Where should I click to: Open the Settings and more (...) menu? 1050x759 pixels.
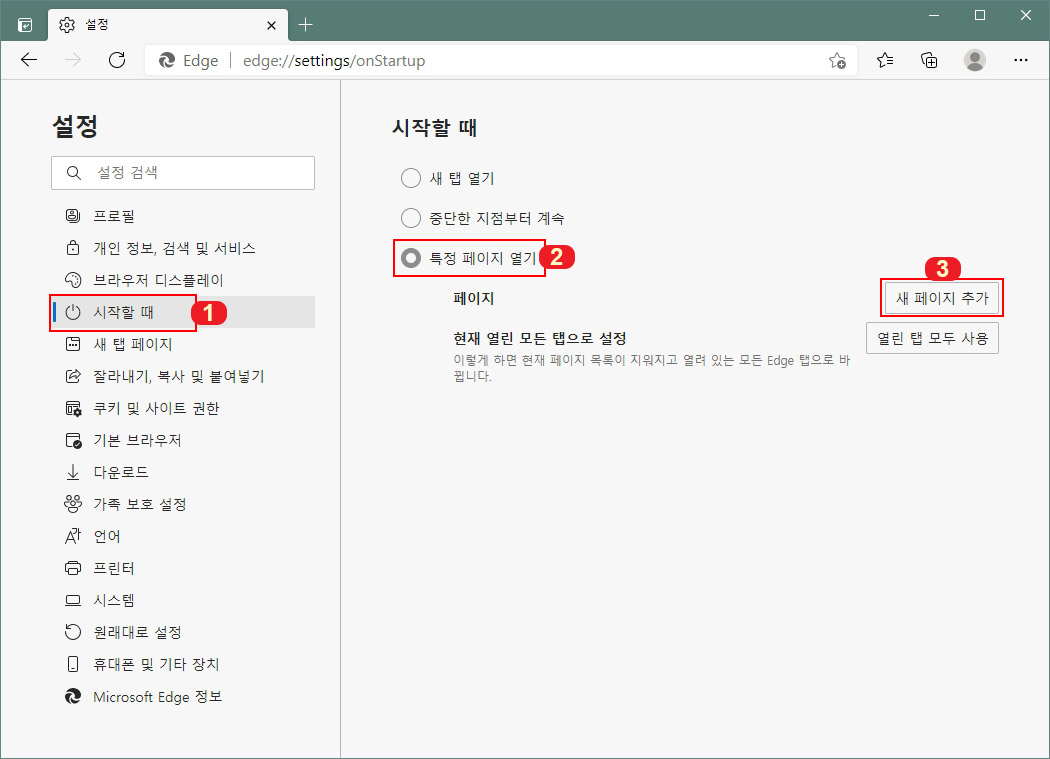(1020, 60)
